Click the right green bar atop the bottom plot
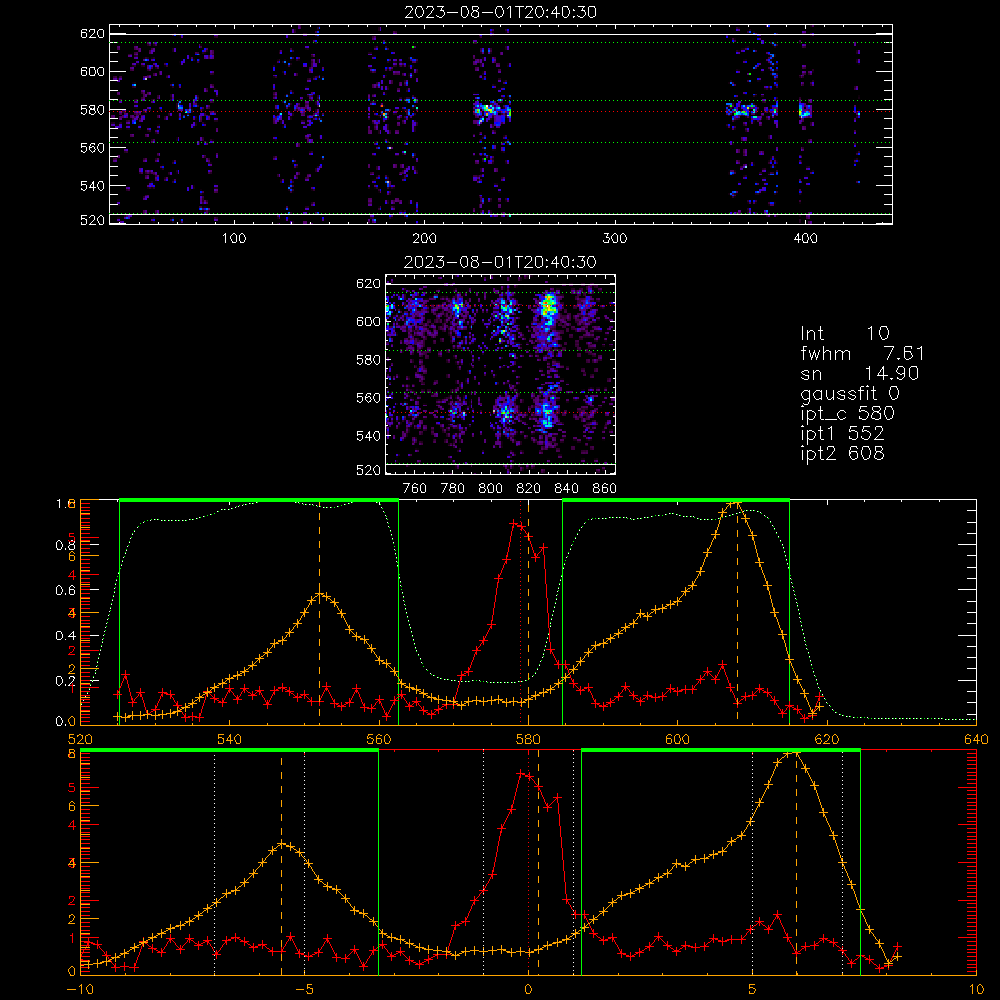Screen dimensions: 1000x1000 click(721, 751)
